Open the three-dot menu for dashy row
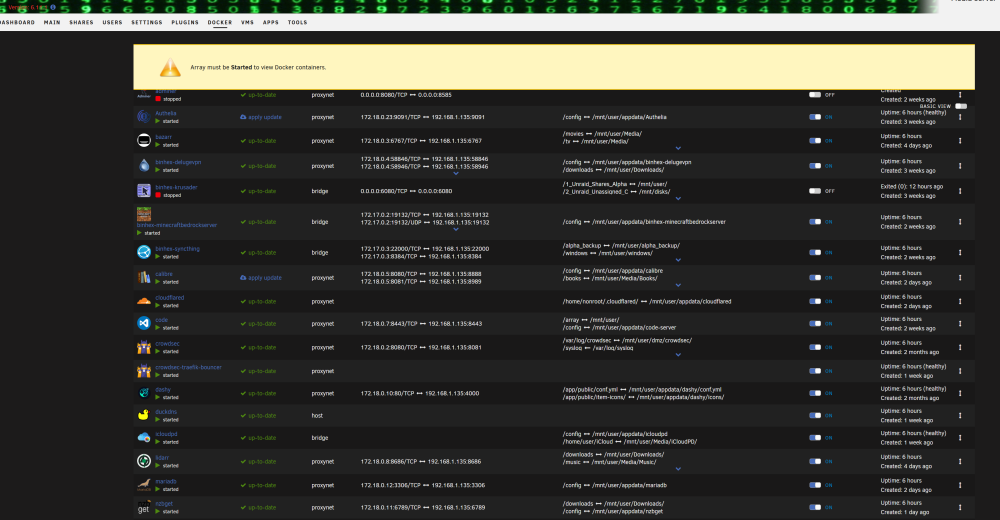Image resolution: width=1000 pixels, height=520 pixels. pyautogui.click(x=960, y=393)
